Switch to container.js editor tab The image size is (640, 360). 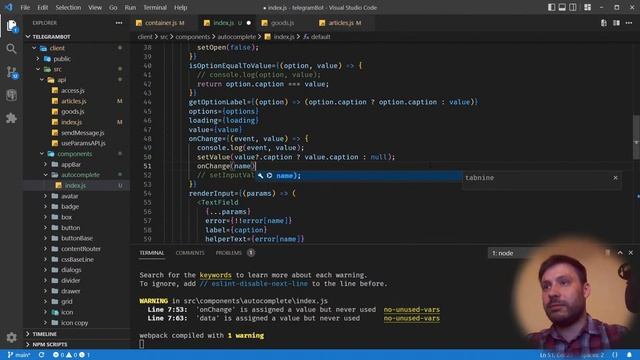coord(164,23)
